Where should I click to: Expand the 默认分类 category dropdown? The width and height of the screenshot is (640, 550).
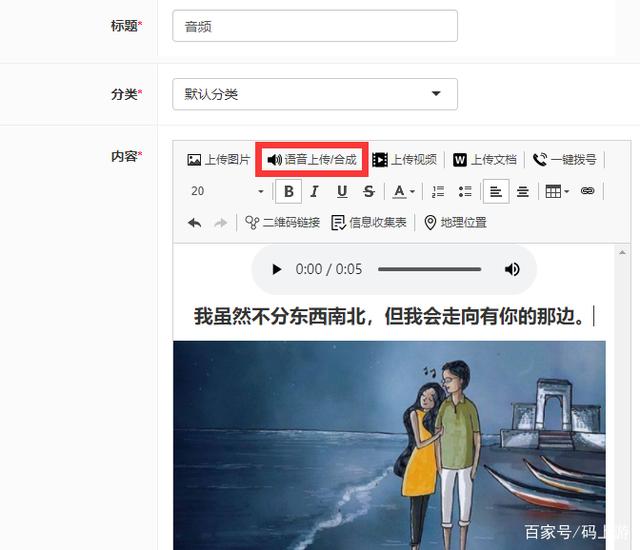click(315, 94)
